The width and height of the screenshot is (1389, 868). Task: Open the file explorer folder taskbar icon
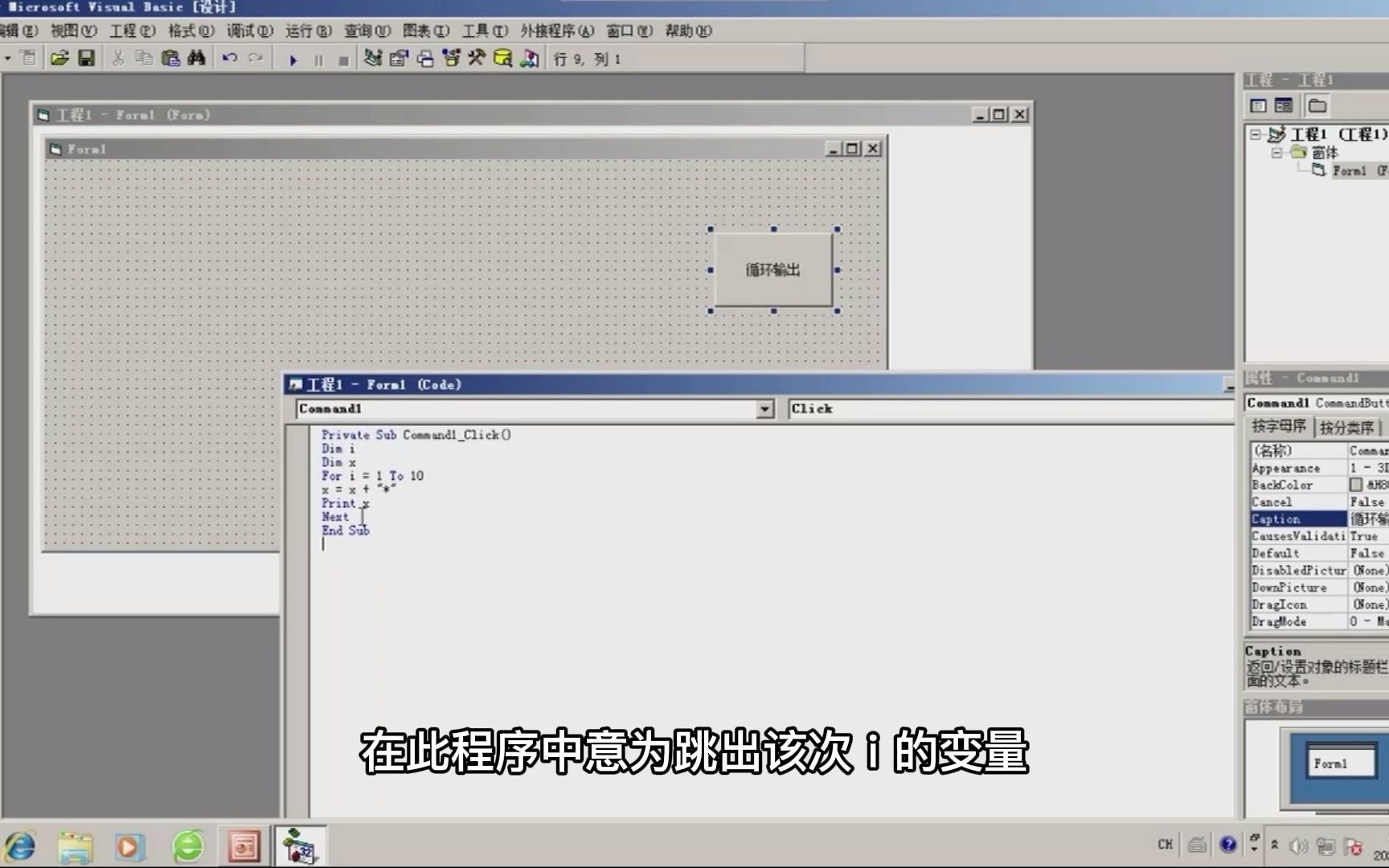pos(75,847)
